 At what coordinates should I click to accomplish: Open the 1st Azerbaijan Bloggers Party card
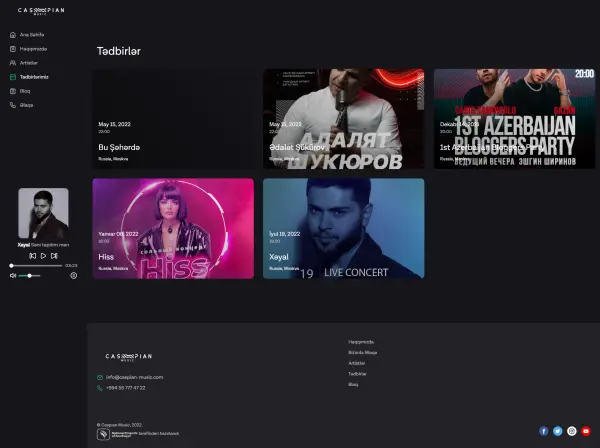(514, 119)
